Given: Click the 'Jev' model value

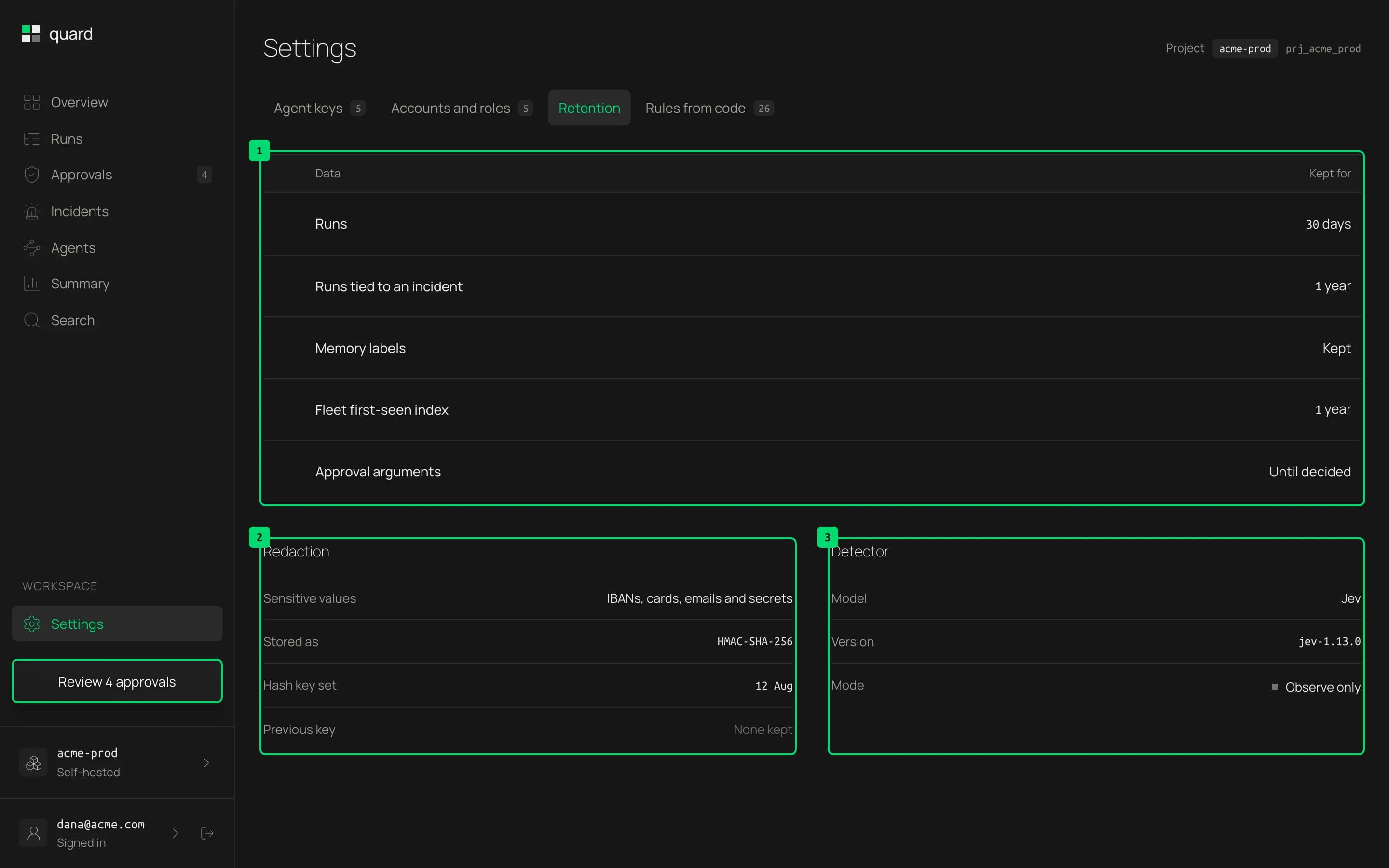Looking at the screenshot, I should (1351, 598).
